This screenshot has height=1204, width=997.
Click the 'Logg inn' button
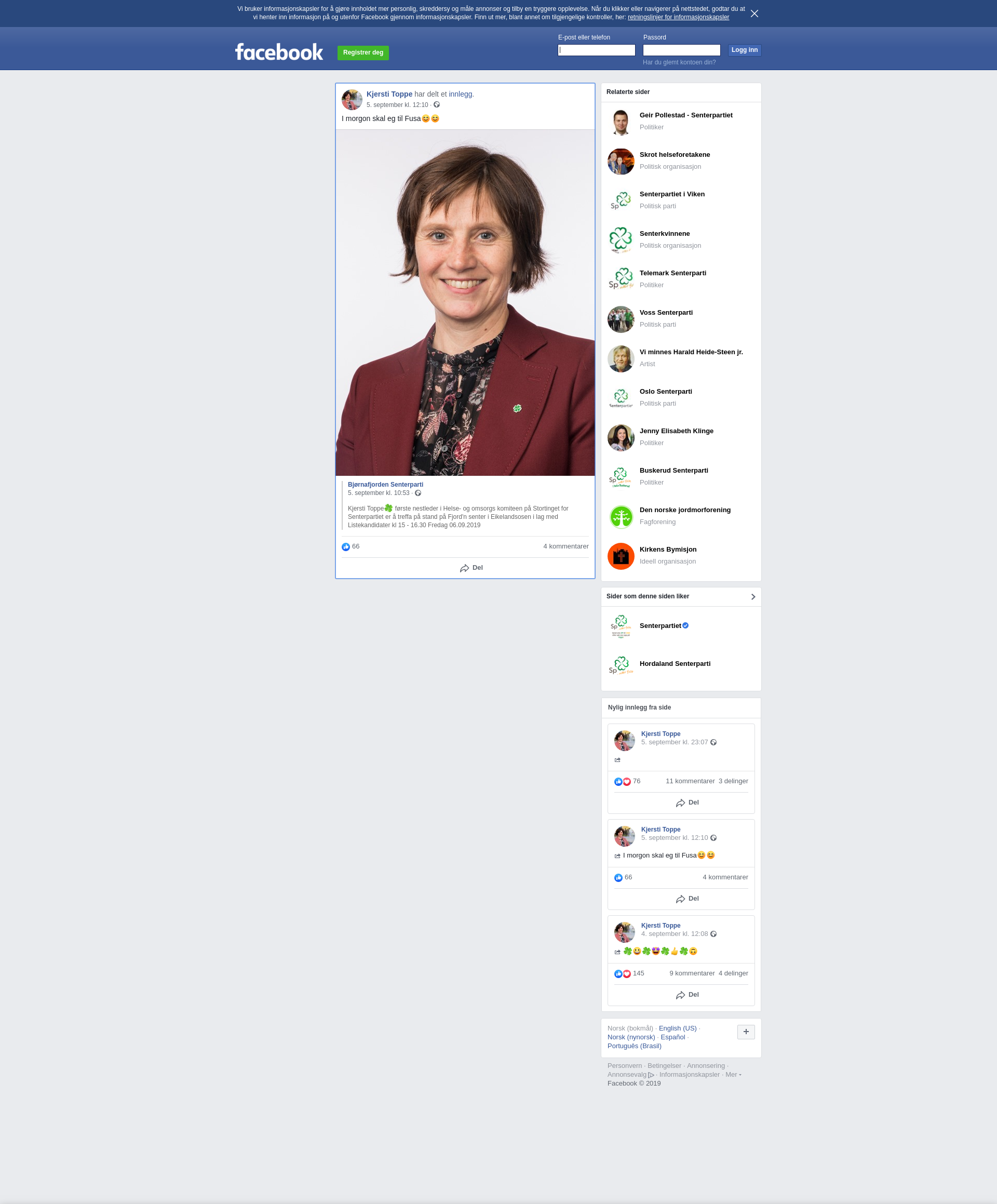tap(744, 50)
